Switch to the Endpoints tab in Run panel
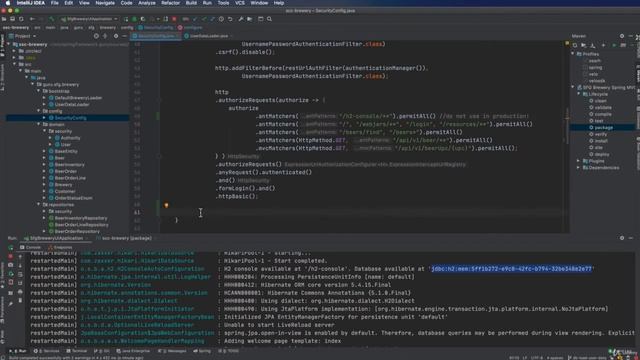640x360 pixels. point(60,247)
